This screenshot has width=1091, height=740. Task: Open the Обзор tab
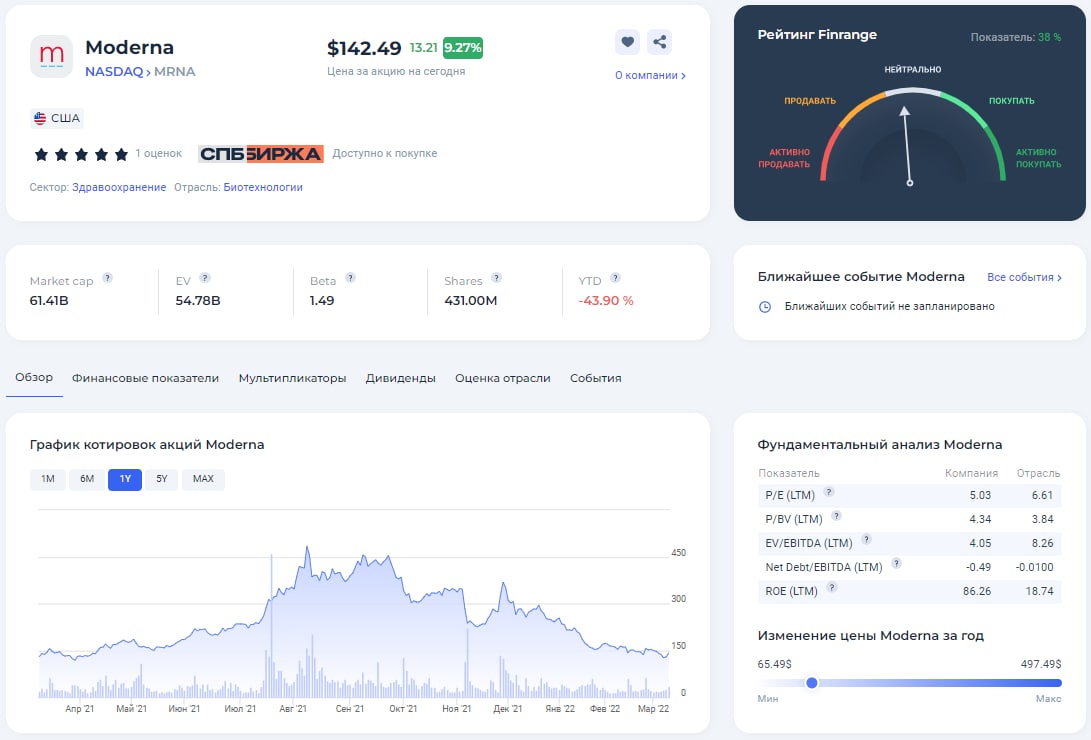click(34, 378)
